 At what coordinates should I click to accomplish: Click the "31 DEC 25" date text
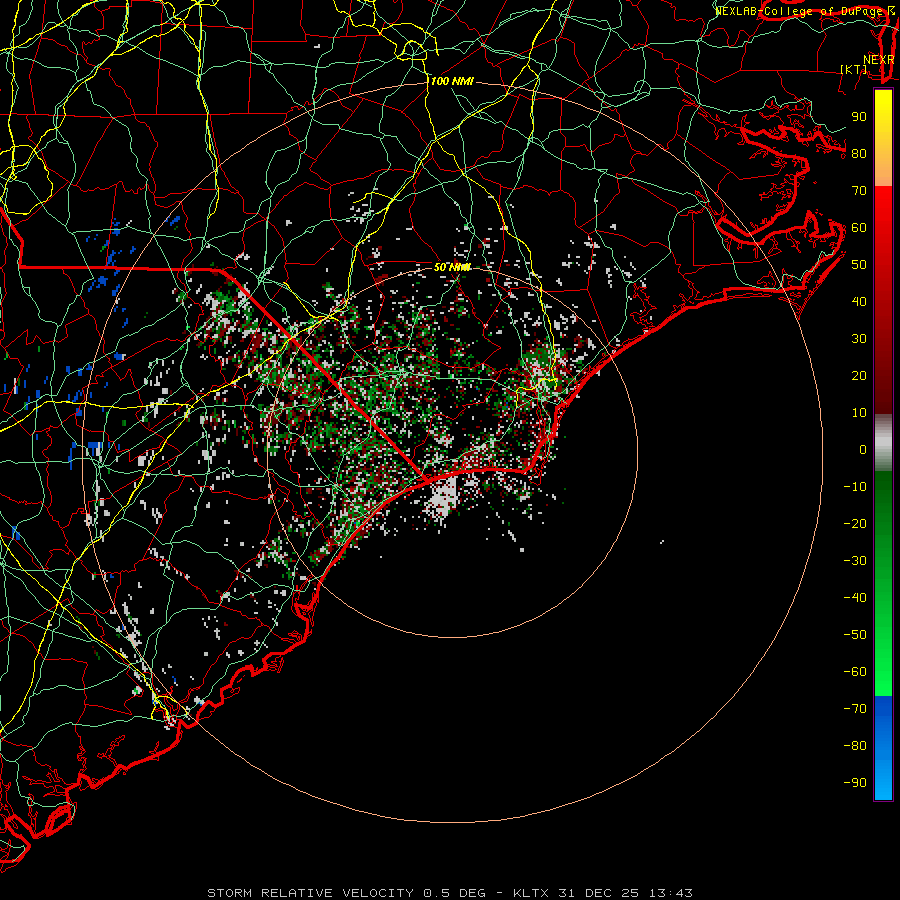(x=599, y=893)
